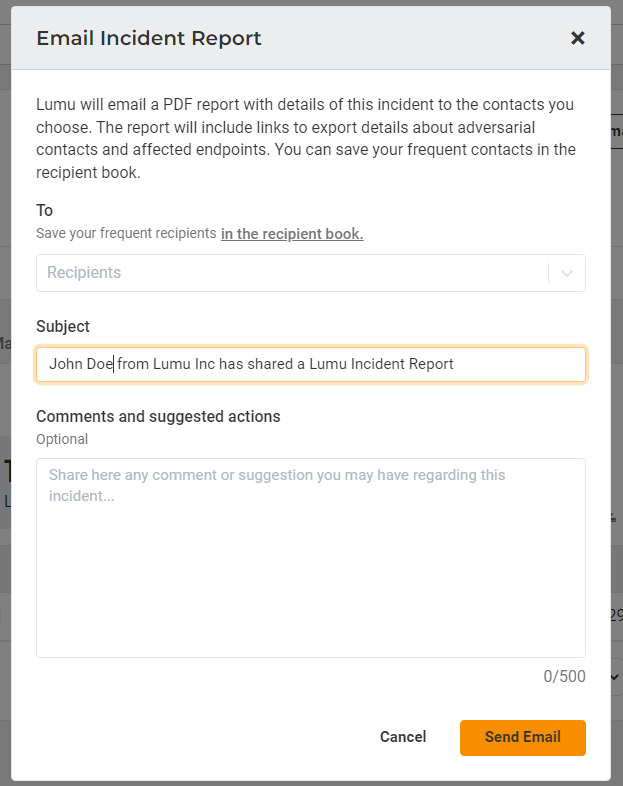Click 'John Doe' in the subject text
The width and height of the screenshot is (623, 786).
point(80,364)
